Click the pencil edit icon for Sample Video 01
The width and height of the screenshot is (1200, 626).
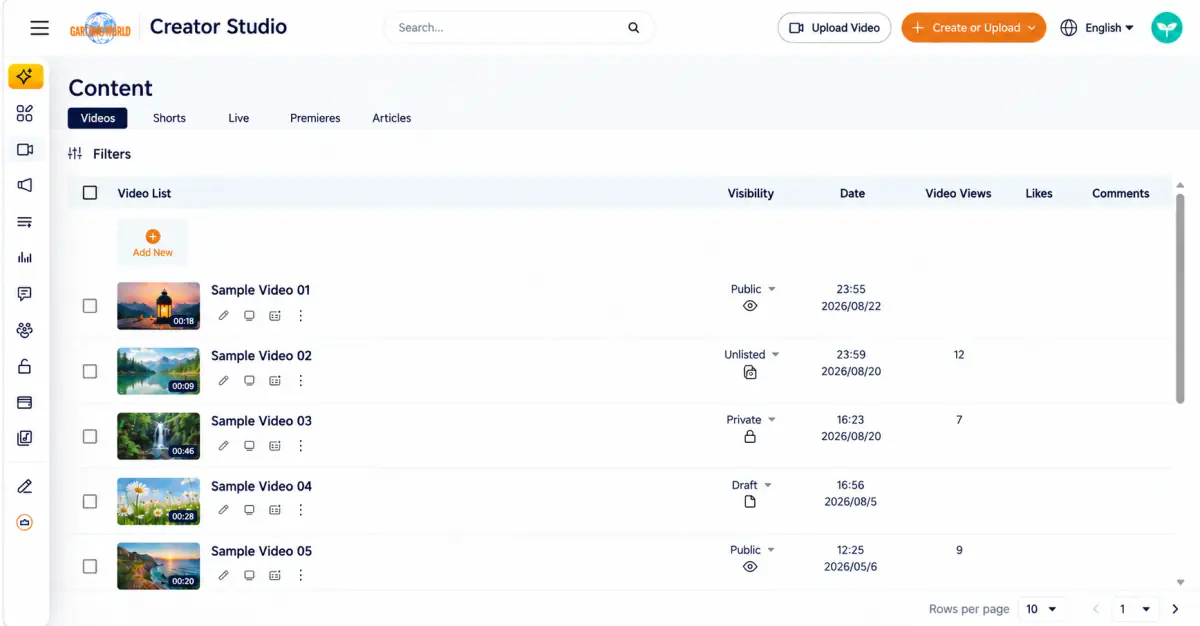pyautogui.click(x=223, y=315)
